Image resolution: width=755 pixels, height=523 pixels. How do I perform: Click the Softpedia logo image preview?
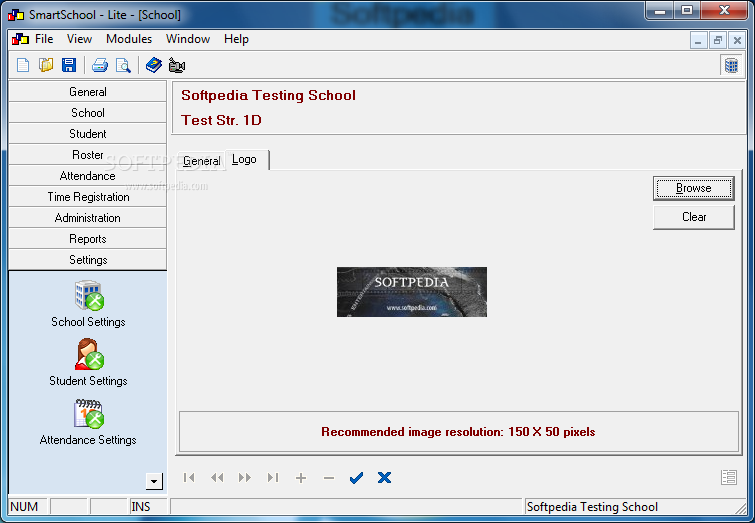(412, 292)
